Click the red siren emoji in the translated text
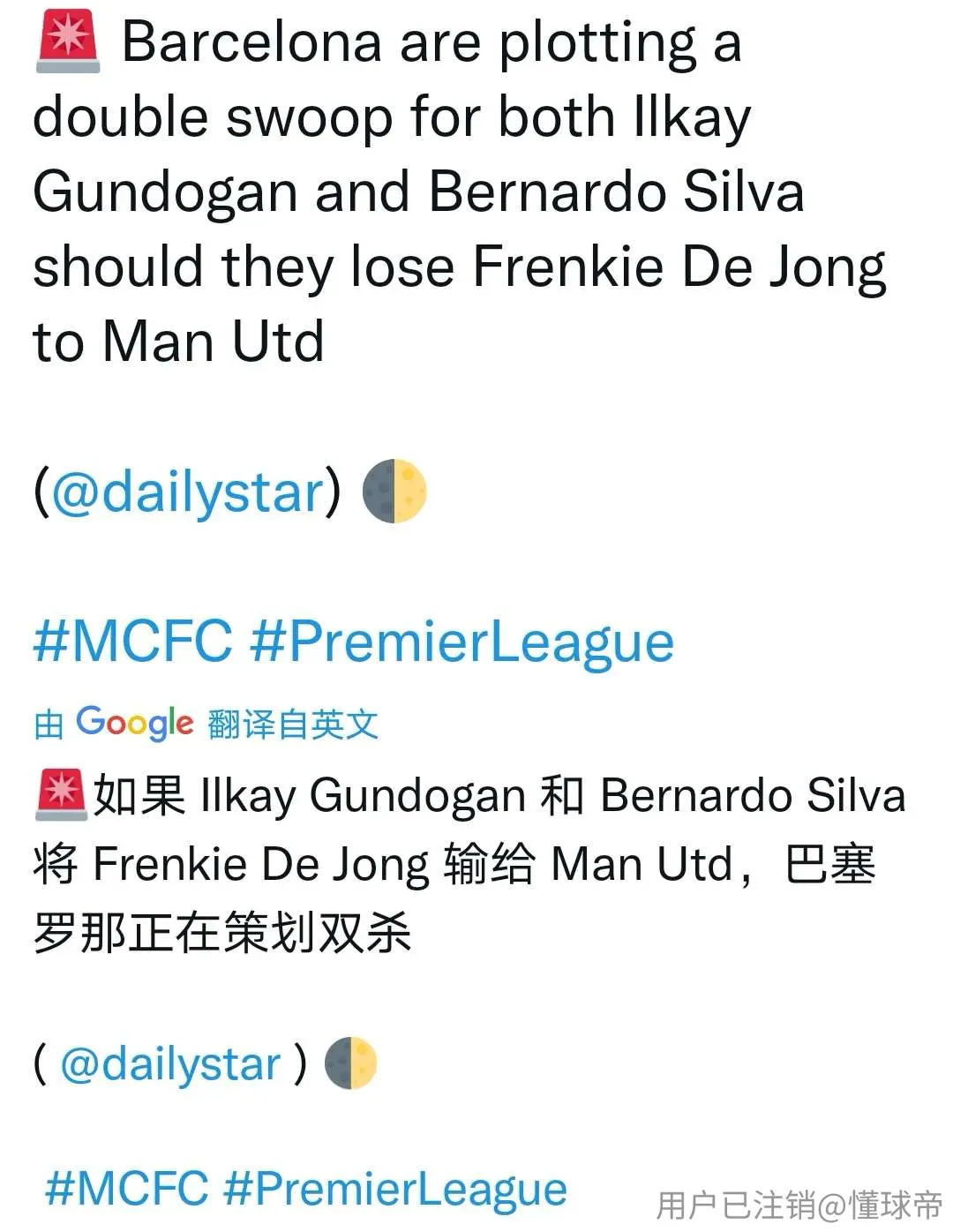This screenshot has width=953, height=1232. pyautogui.click(x=60, y=794)
